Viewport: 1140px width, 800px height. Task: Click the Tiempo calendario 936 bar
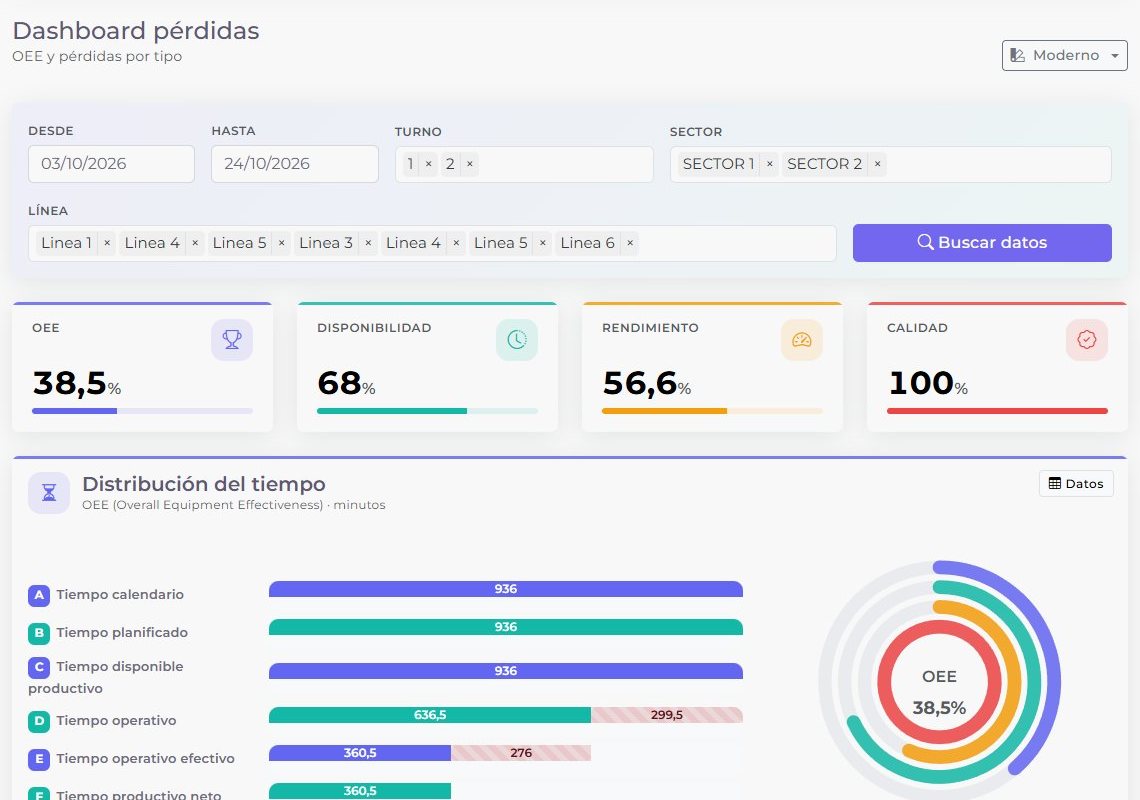pyautogui.click(x=506, y=589)
